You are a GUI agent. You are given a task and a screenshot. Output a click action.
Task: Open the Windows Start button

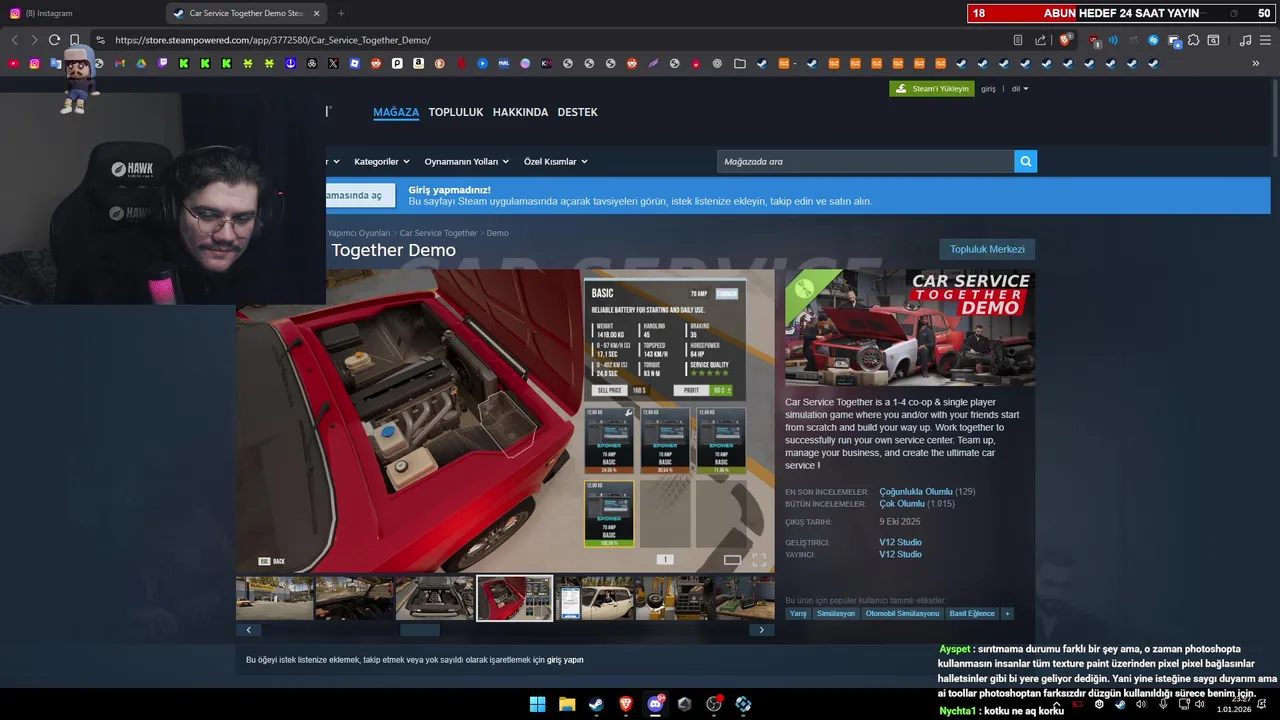point(537,704)
